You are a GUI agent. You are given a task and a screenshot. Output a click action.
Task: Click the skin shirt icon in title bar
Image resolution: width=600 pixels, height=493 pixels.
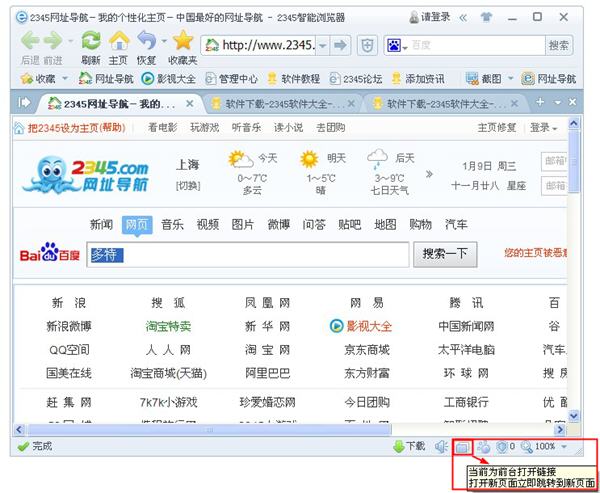point(486,17)
